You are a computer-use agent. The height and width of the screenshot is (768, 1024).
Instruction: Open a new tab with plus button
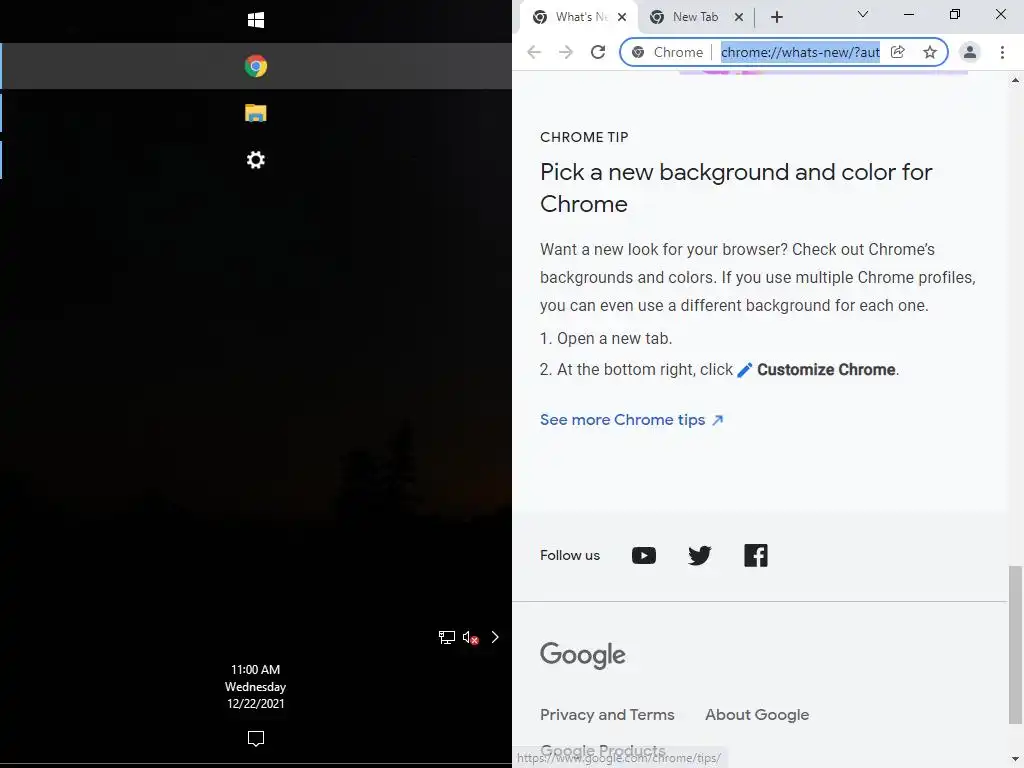coord(776,17)
